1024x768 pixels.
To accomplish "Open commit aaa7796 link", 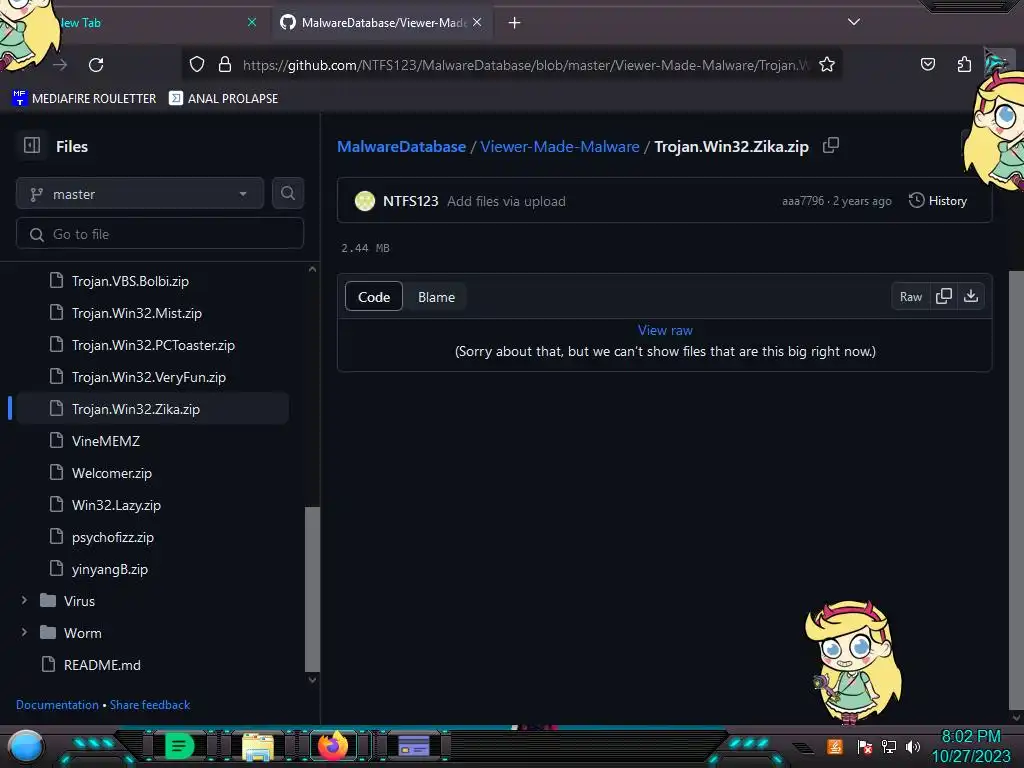I will [803, 201].
